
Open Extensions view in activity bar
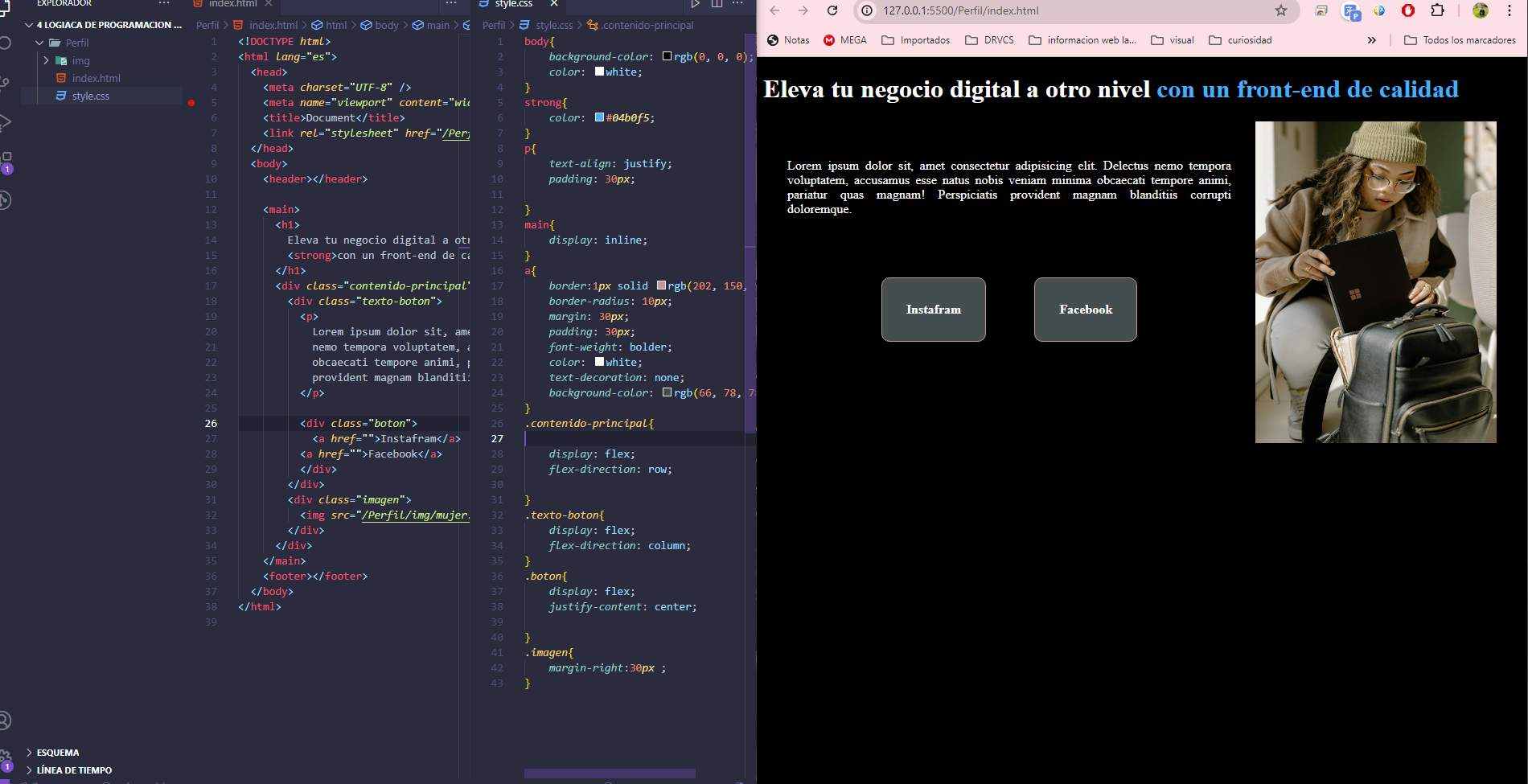point(5,162)
